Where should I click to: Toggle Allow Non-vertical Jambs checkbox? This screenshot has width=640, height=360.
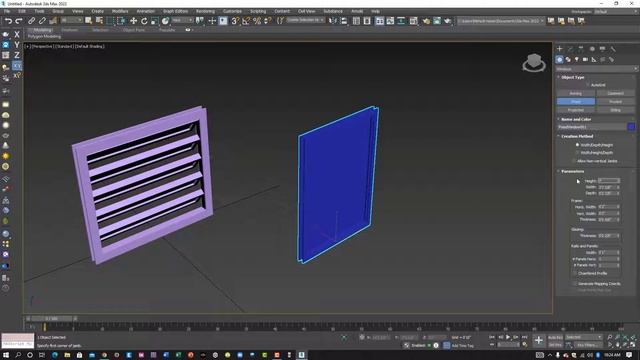tap(574, 161)
